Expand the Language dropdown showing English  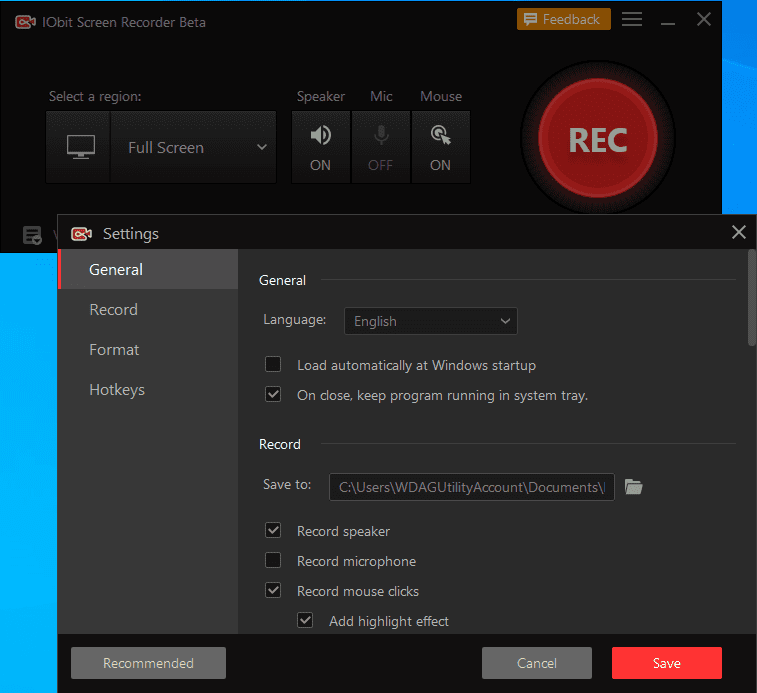pos(431,321)
